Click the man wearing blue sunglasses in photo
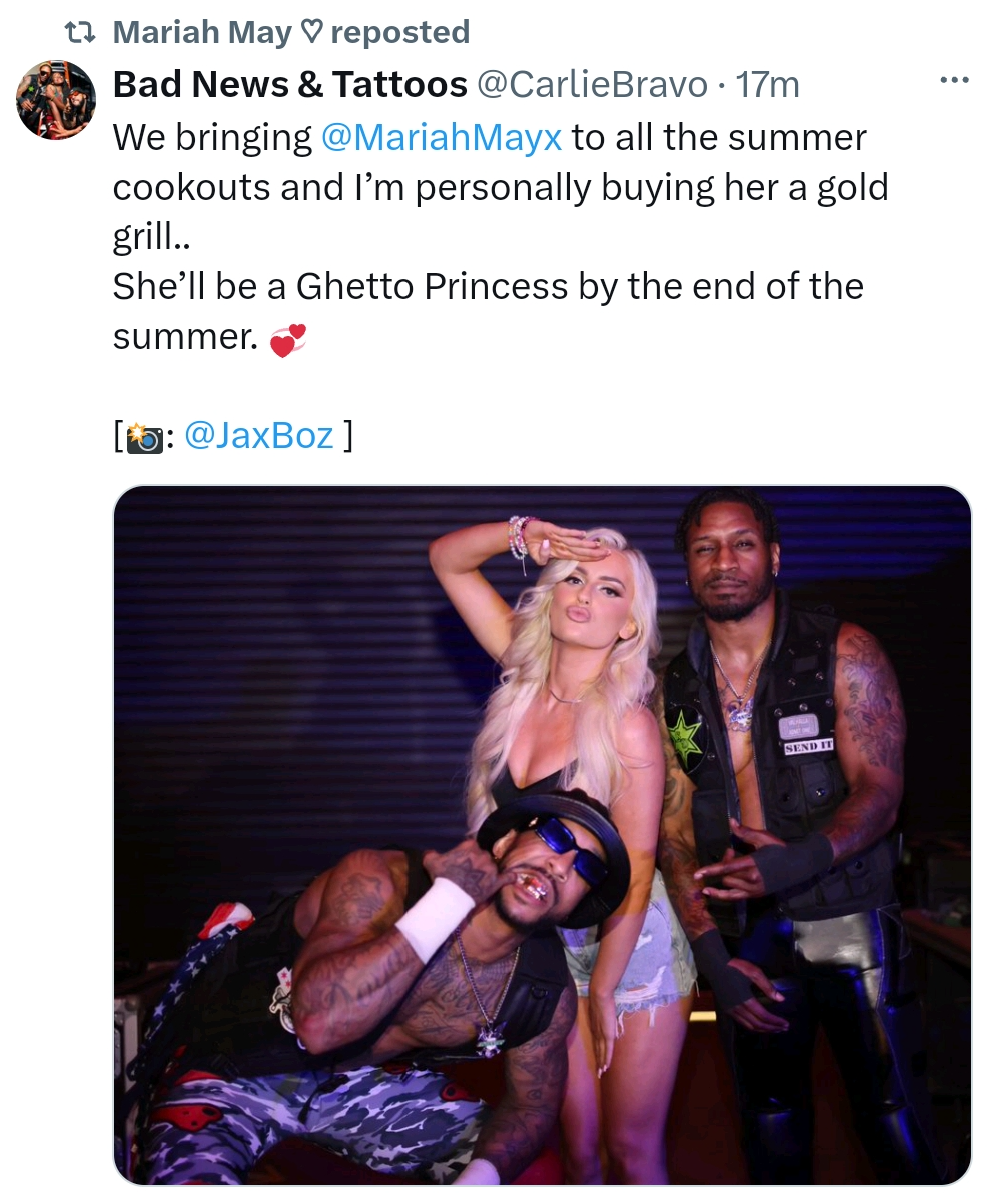 coord(428,986)
